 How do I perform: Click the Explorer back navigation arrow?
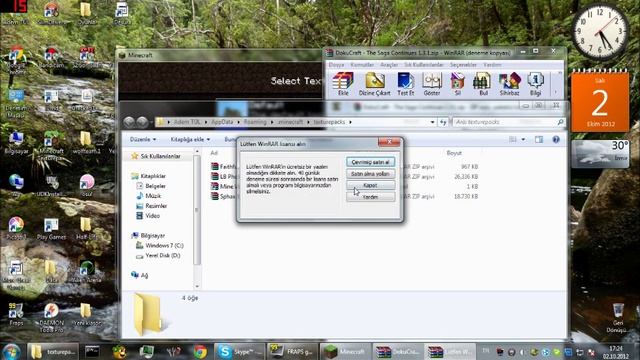pyautogui.click(x=129, y=122)
